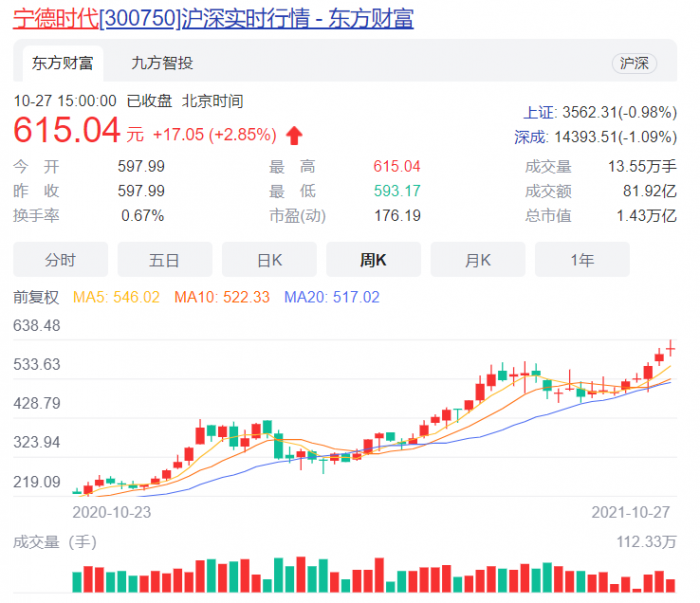Click 最高 value 615.04
700x603 pixels.
point(397,166)
